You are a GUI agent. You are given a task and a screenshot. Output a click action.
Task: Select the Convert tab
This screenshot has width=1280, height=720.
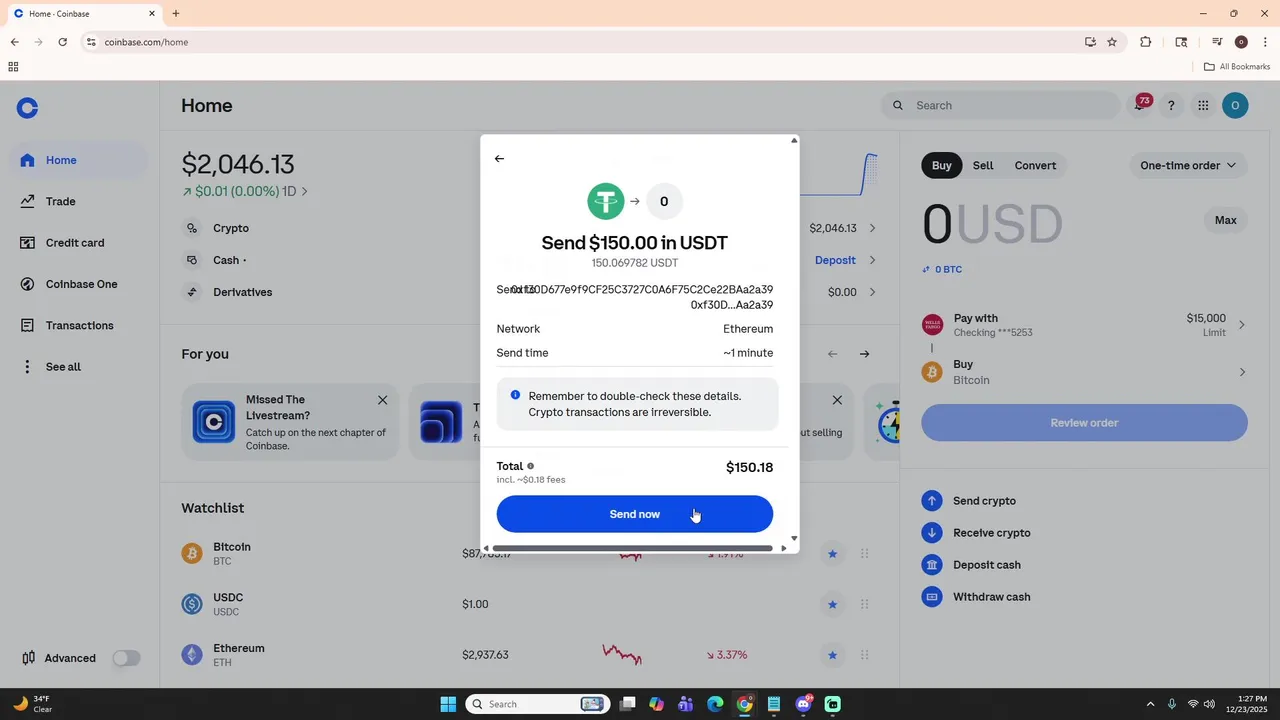pyautogui.click(x=1035, y=165)
